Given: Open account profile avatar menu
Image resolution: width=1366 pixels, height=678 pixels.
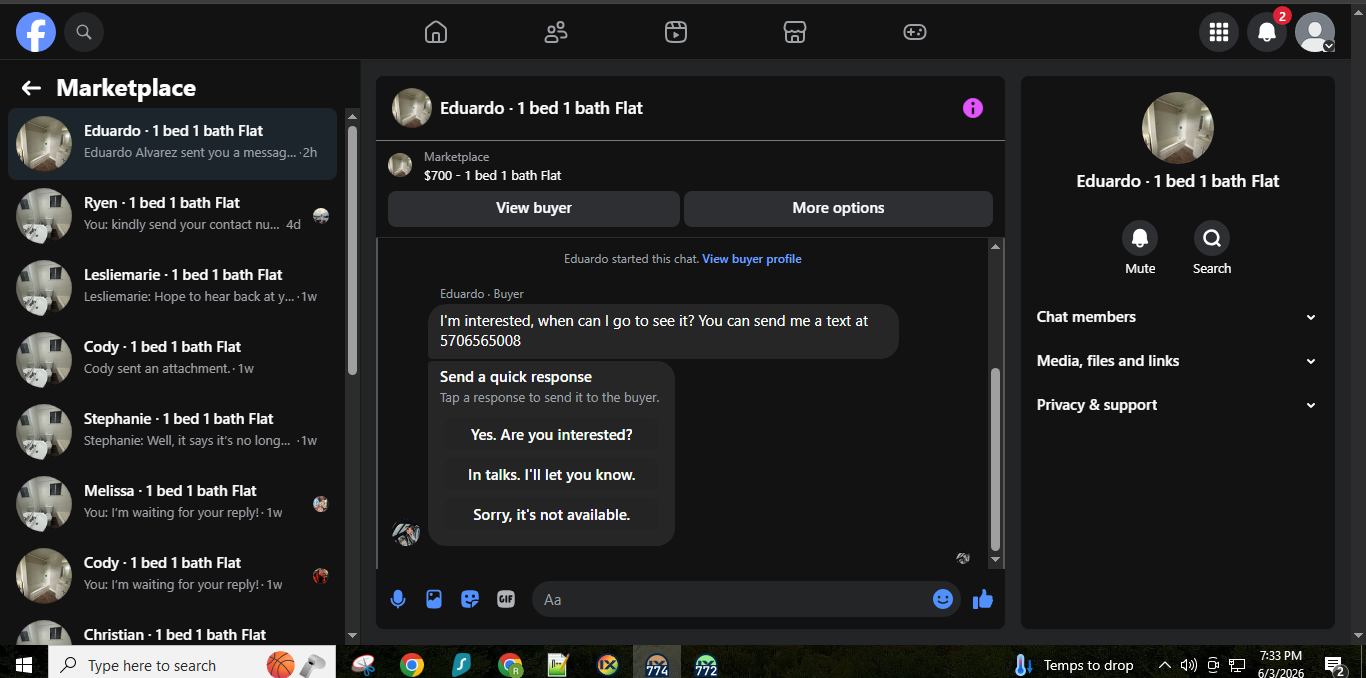Looking at the screenshot, I should pos(1315,32).
